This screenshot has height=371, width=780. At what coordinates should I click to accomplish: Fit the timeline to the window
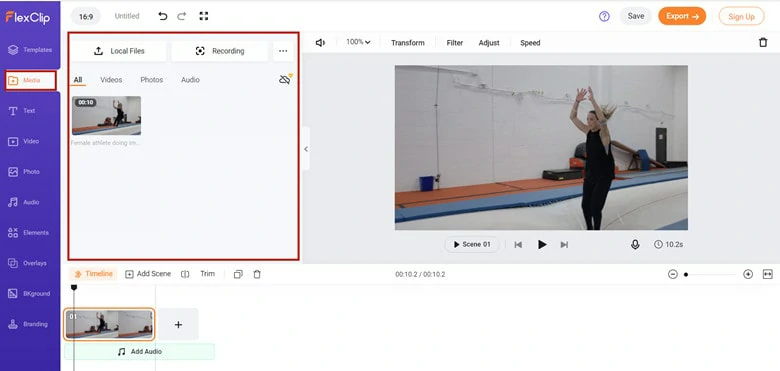click(x=768, y=274)
